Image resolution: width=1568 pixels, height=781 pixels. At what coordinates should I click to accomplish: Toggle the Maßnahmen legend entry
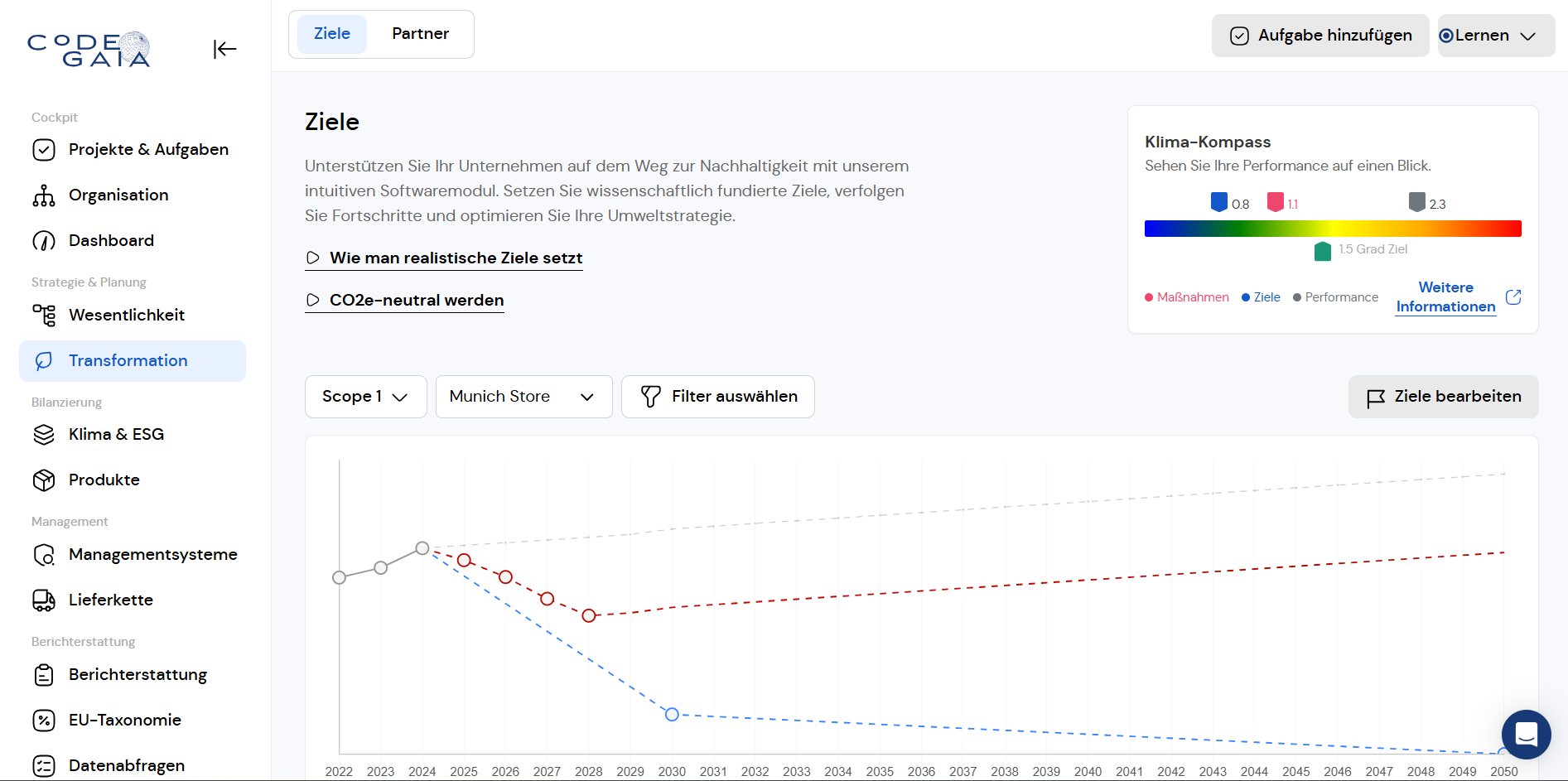point(1187,297)
